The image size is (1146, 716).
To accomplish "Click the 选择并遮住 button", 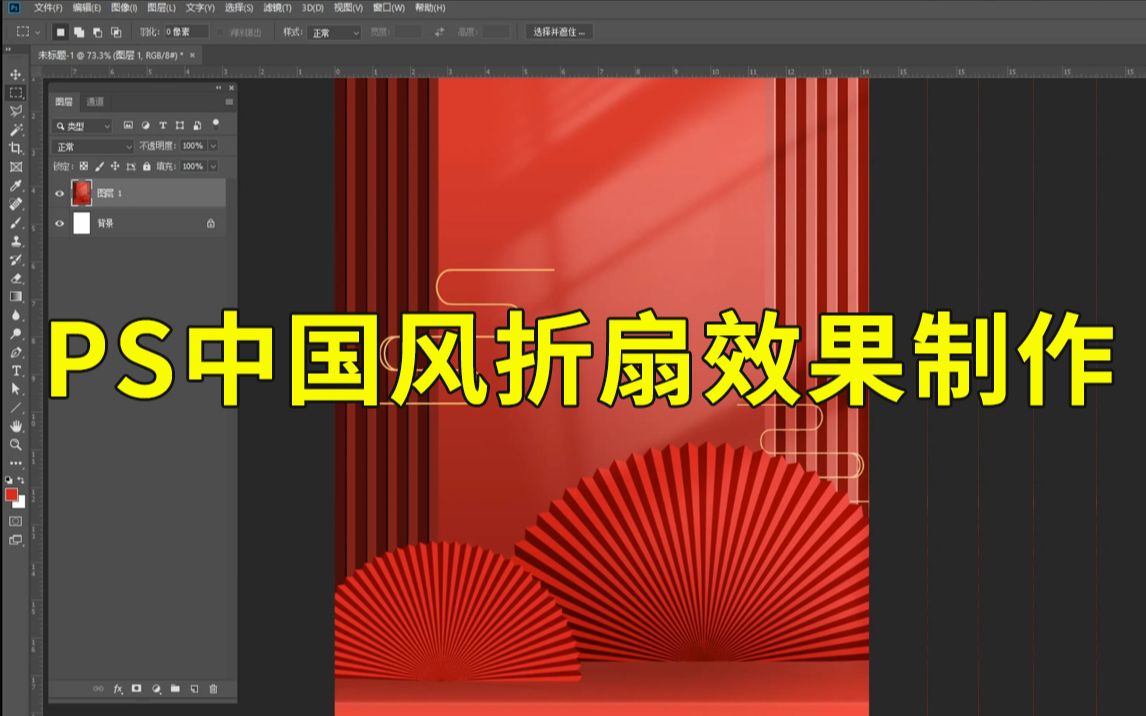I will 560,31.
